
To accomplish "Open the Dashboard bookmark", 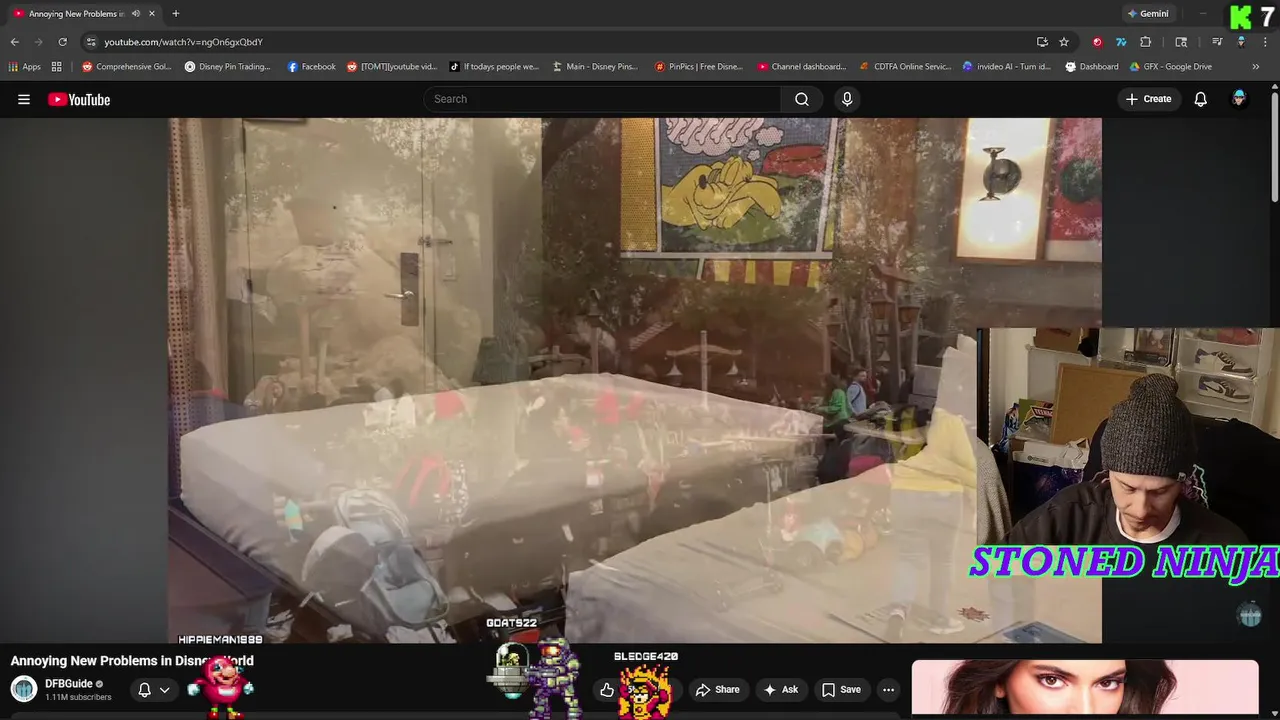I will click(1092, 67).
